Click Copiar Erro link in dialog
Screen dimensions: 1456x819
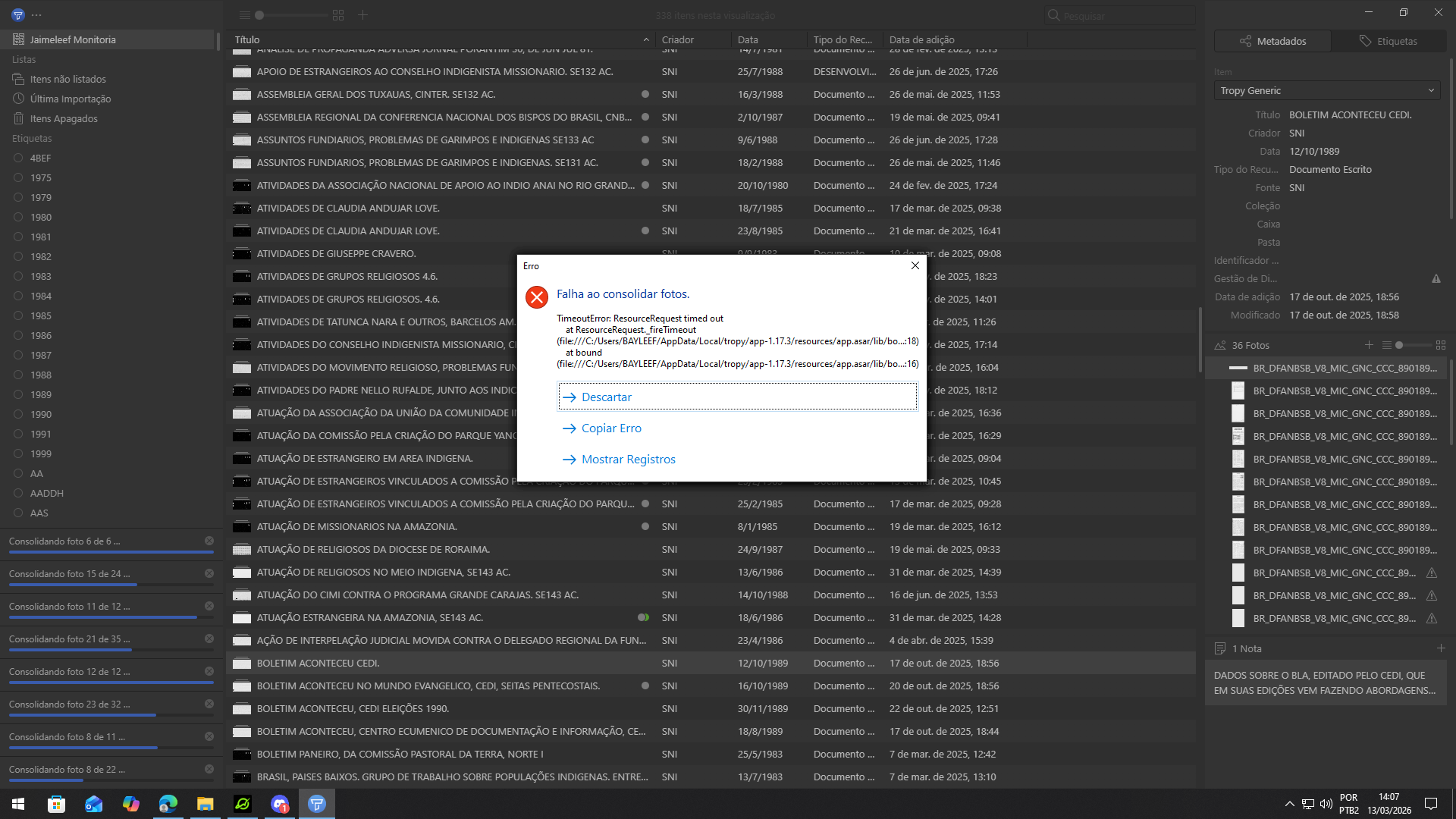click(x=610, y=428)
